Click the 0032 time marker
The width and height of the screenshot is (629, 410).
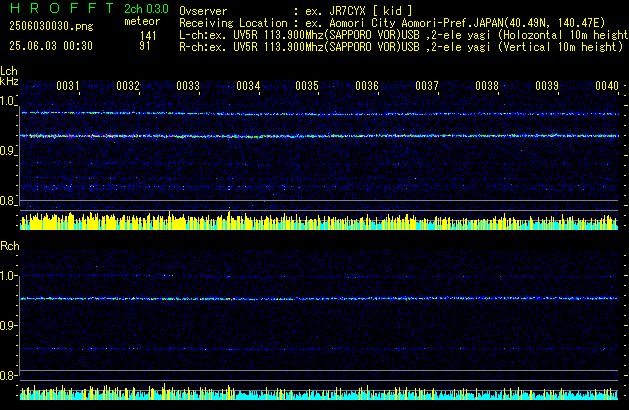pyautogui.click(x=128, y=86)
